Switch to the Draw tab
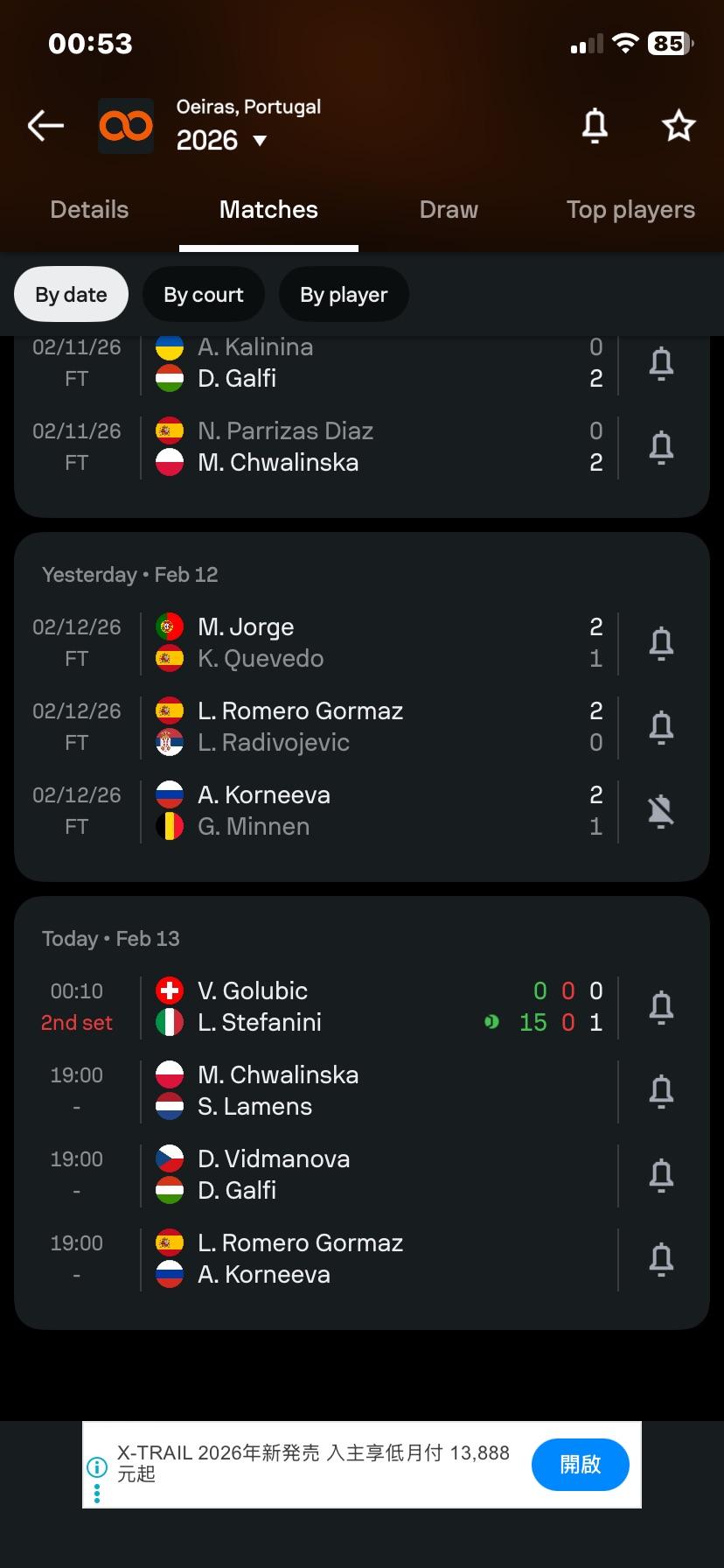724x1568 pixels. pyautogui.click(x=449, y=210)
